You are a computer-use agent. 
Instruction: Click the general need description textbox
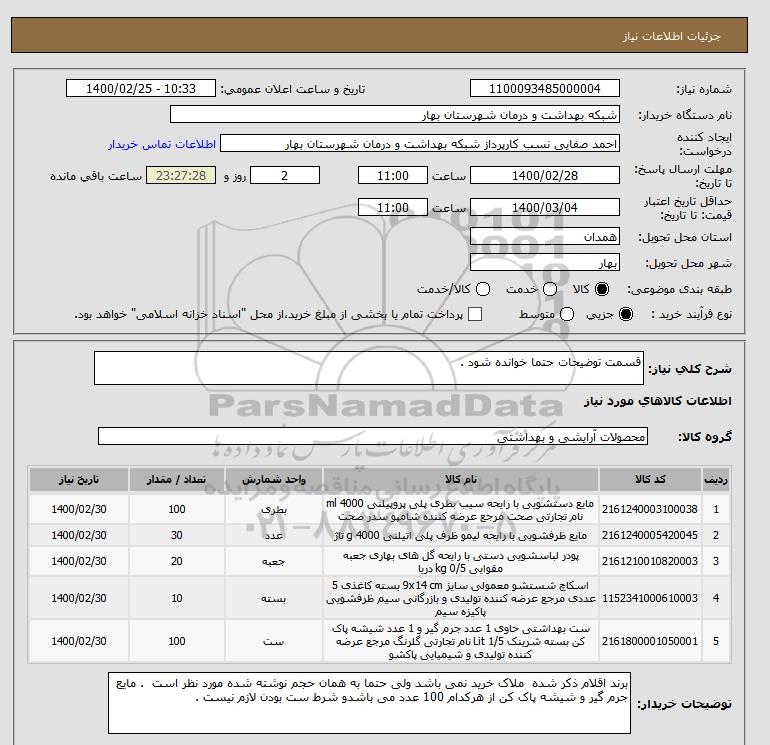pyautogui.click(x=369, y=368)
